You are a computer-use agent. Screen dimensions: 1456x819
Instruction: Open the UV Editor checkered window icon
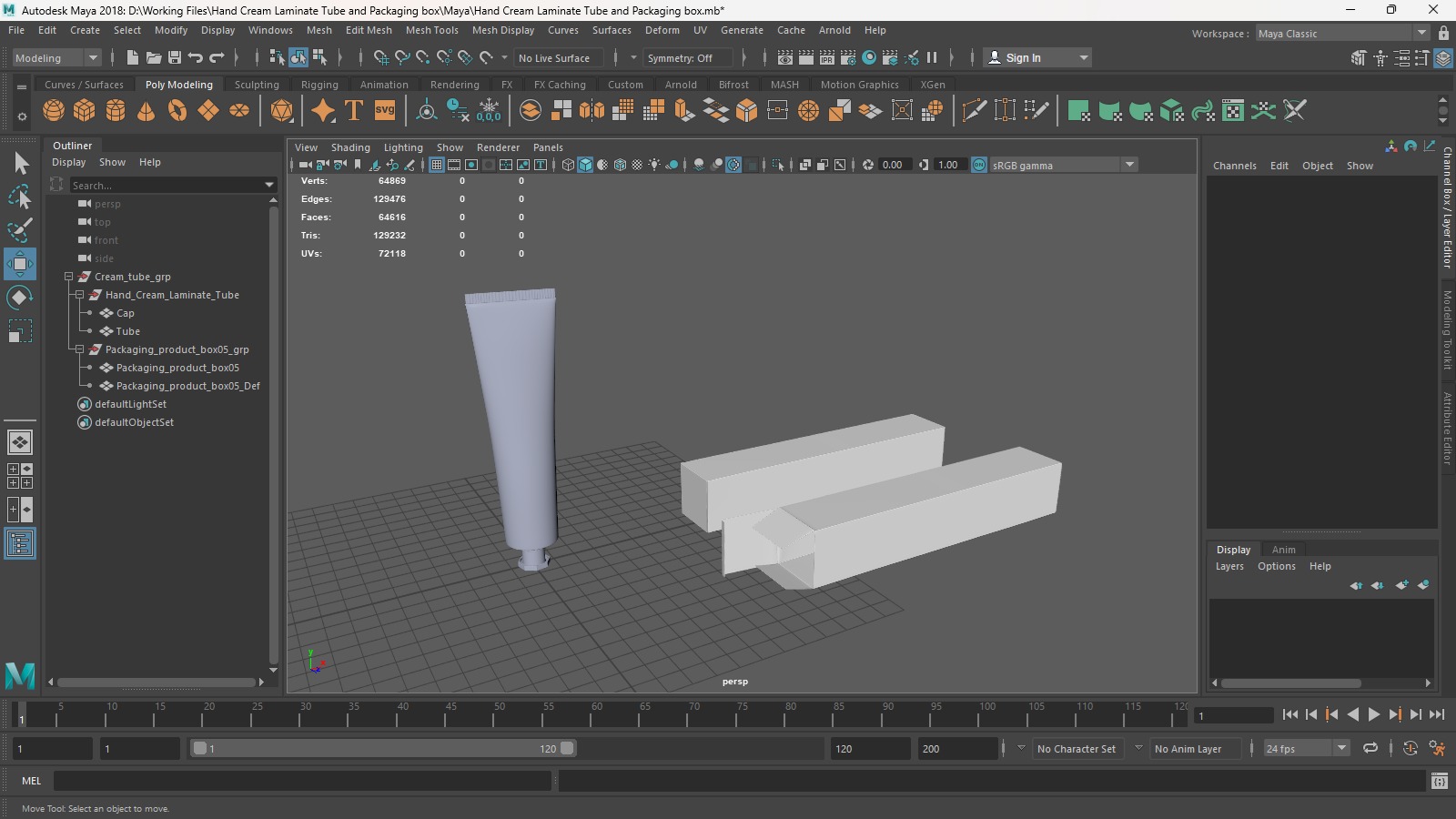(x=1233, y=111)
